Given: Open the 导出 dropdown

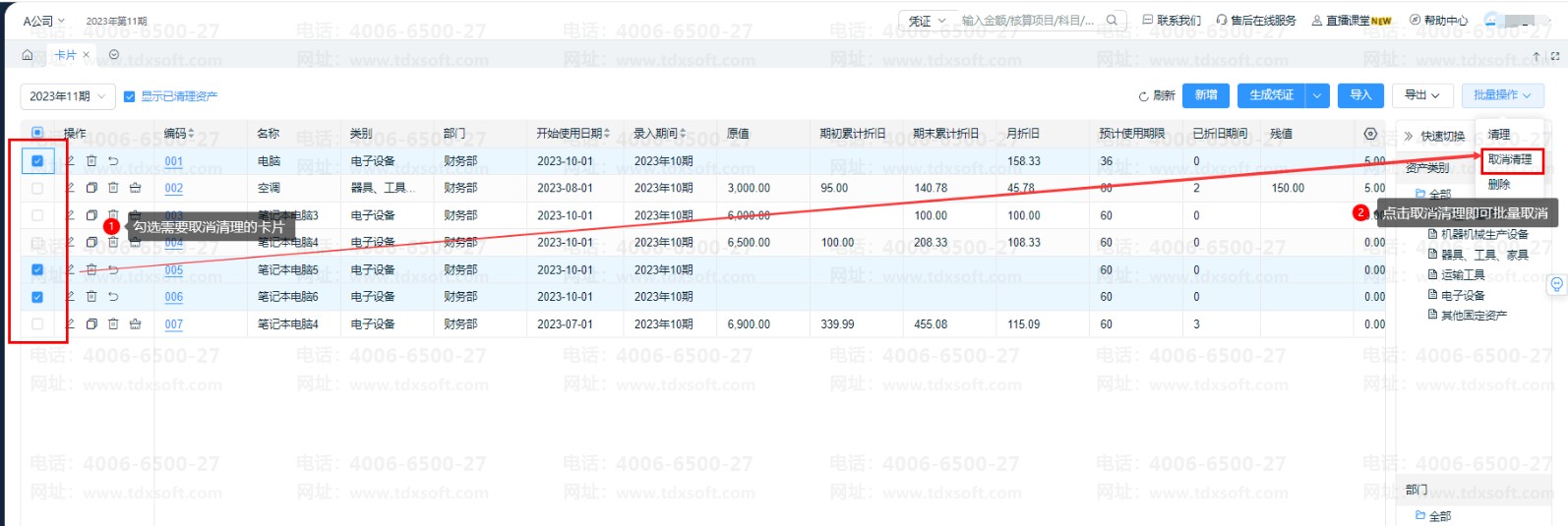Looking at the screenshot, I should [x=1421, y=95].
